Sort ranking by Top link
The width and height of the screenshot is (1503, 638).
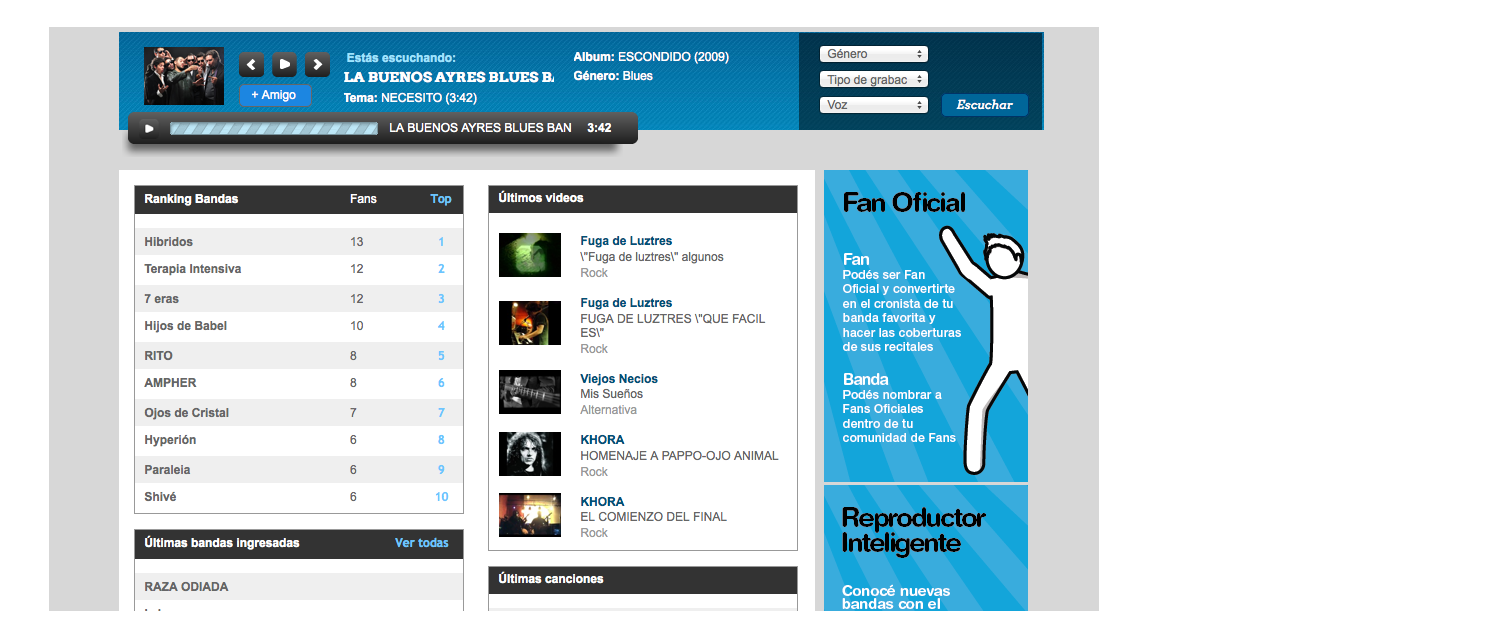click(441, 199)
